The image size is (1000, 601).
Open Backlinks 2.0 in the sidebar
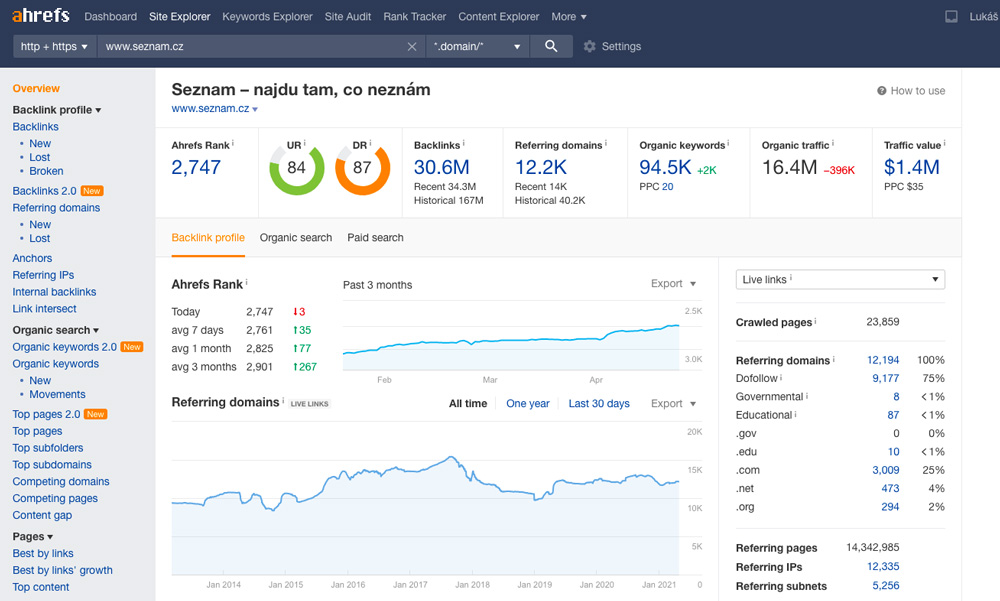(x=44, y=191)
